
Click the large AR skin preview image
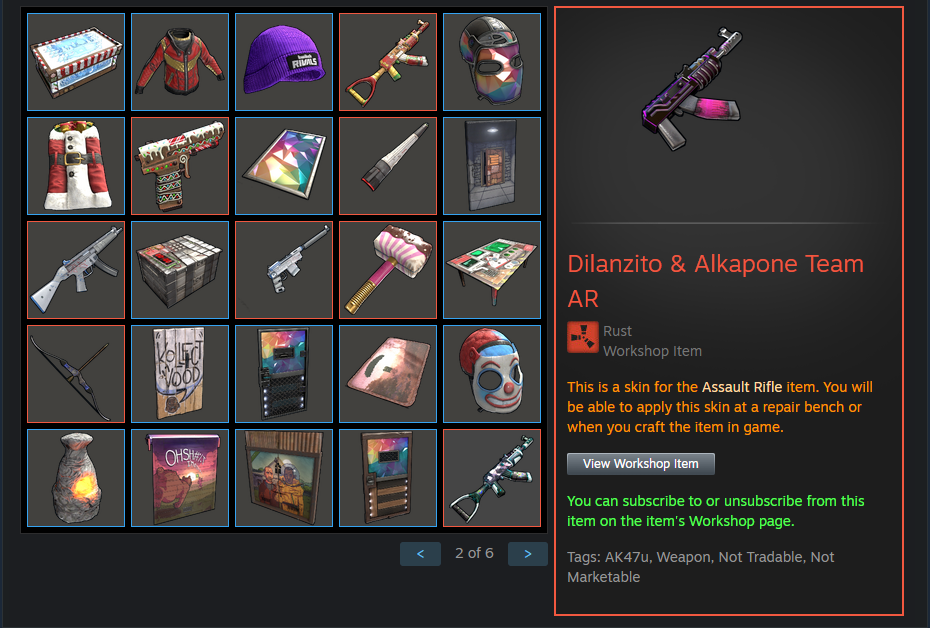click(x=692, y=89)
